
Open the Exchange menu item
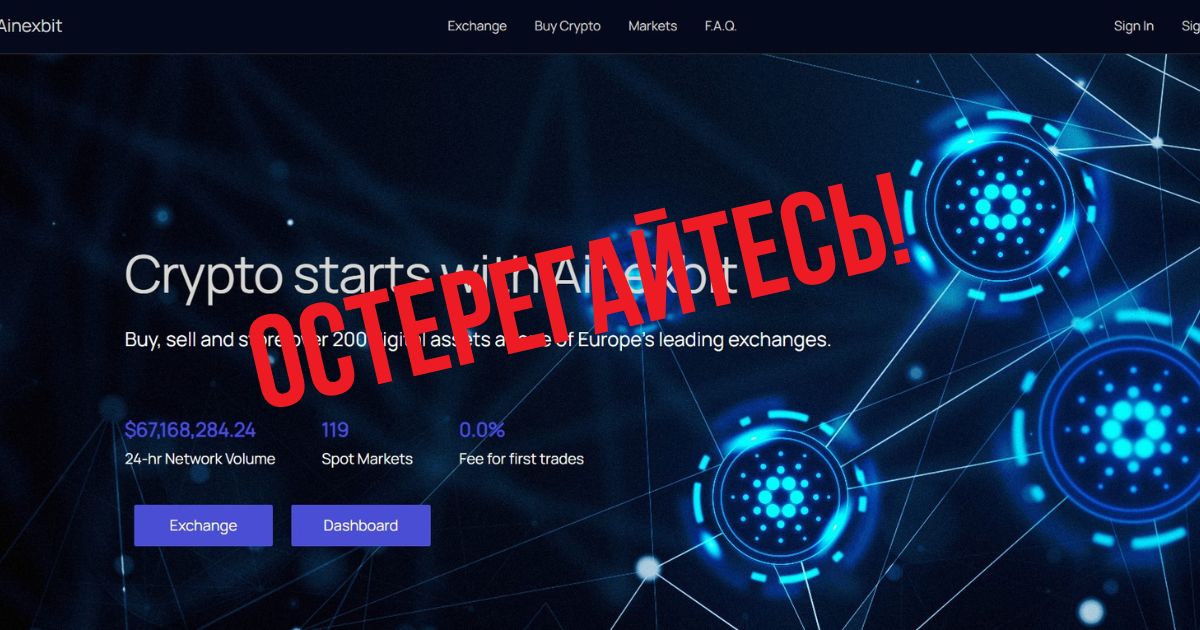click(477, 26)
